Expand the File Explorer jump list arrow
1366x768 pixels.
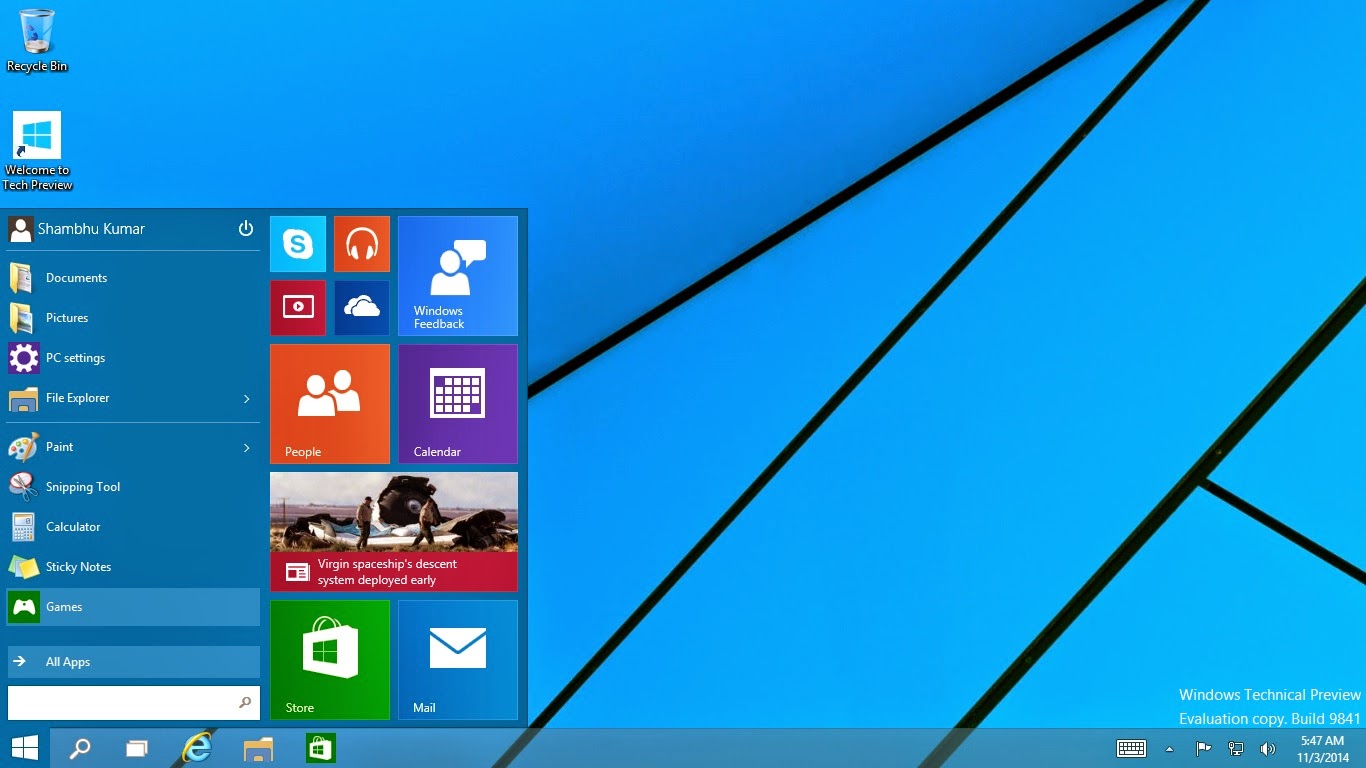click(246, 399)
